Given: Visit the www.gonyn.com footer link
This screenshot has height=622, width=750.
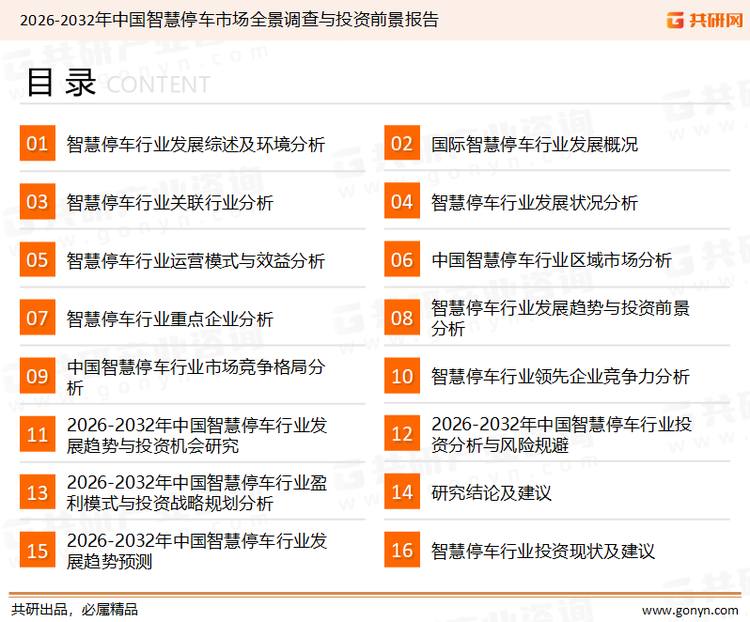Looking at the screenshot, I should [690, 611].
